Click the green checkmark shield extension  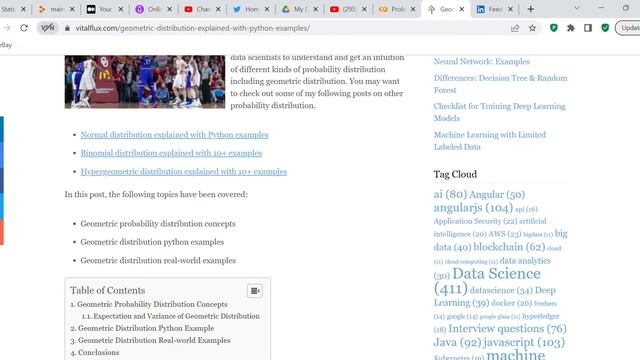(x=605, y=28)
